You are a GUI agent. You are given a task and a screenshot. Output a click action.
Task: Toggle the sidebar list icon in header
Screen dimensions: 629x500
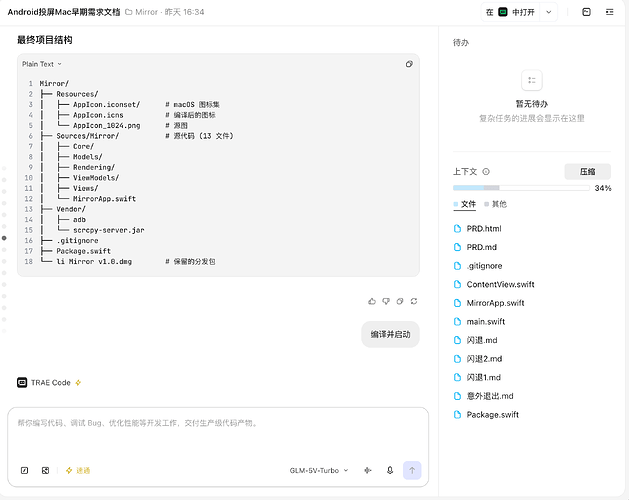tap(609, 12)
